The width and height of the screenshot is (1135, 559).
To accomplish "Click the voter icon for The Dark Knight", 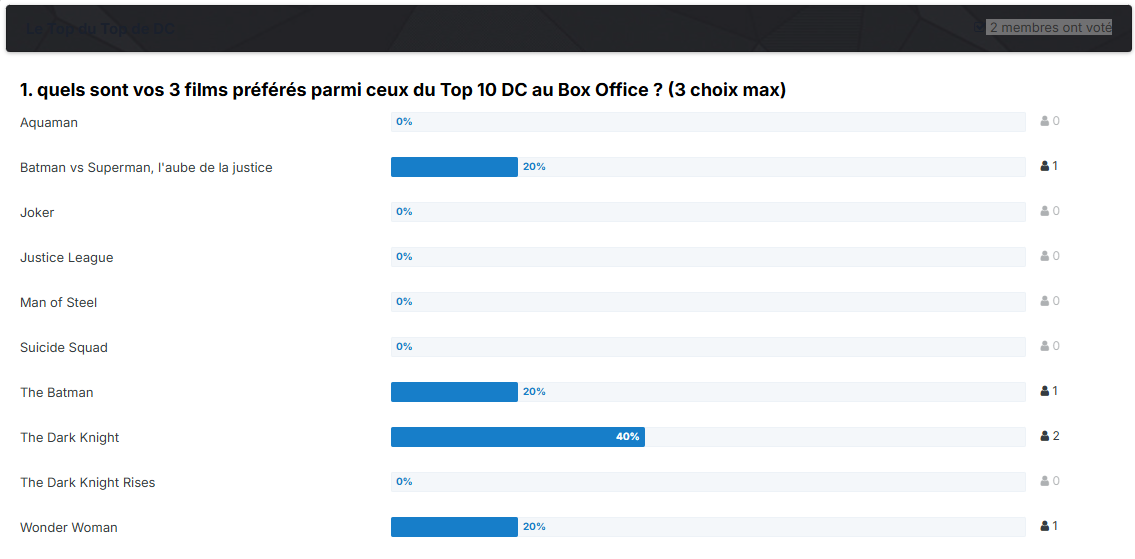I will coord(1045,436).
